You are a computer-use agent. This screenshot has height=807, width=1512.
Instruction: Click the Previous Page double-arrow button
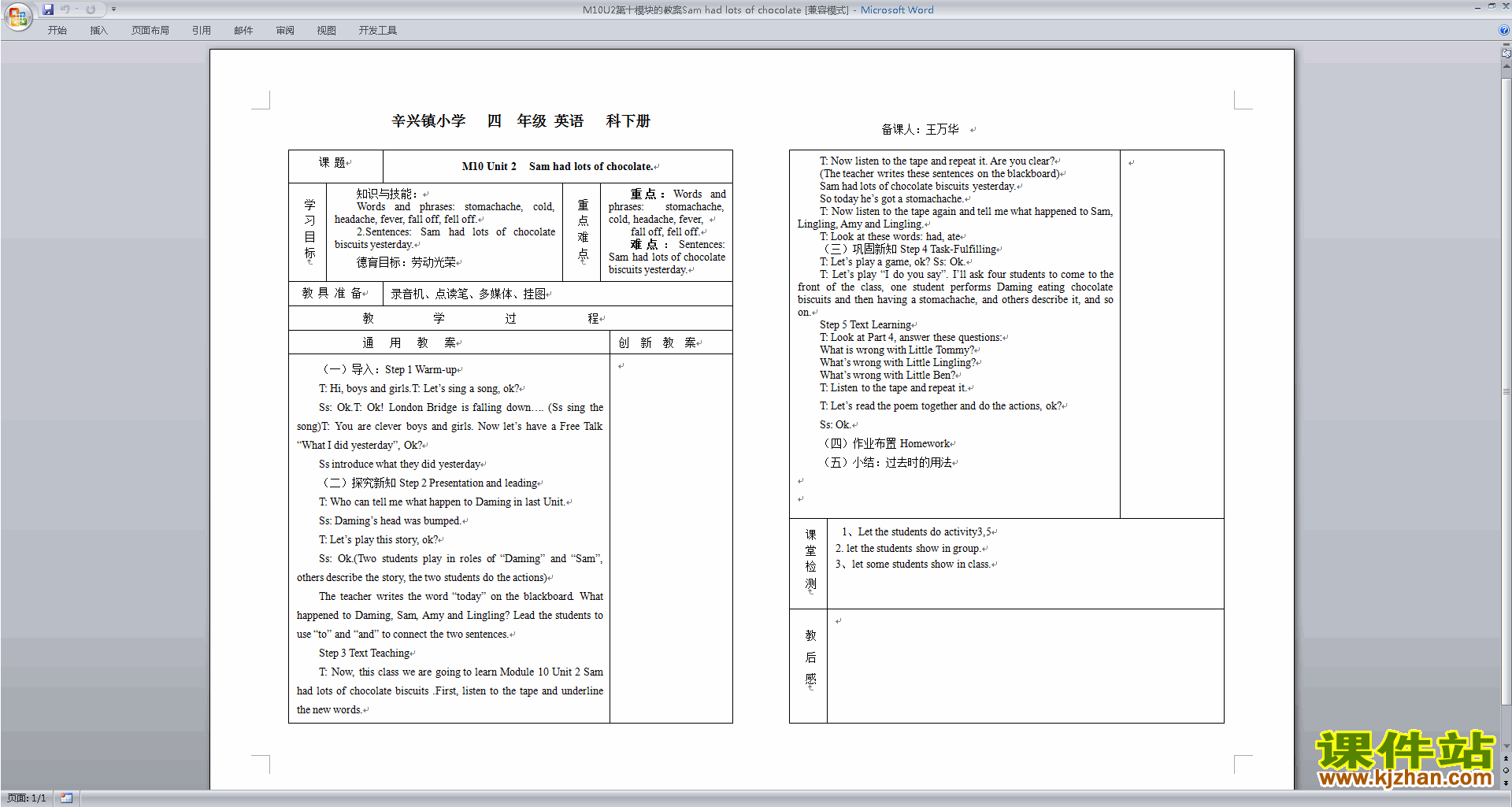point(1506,758)
